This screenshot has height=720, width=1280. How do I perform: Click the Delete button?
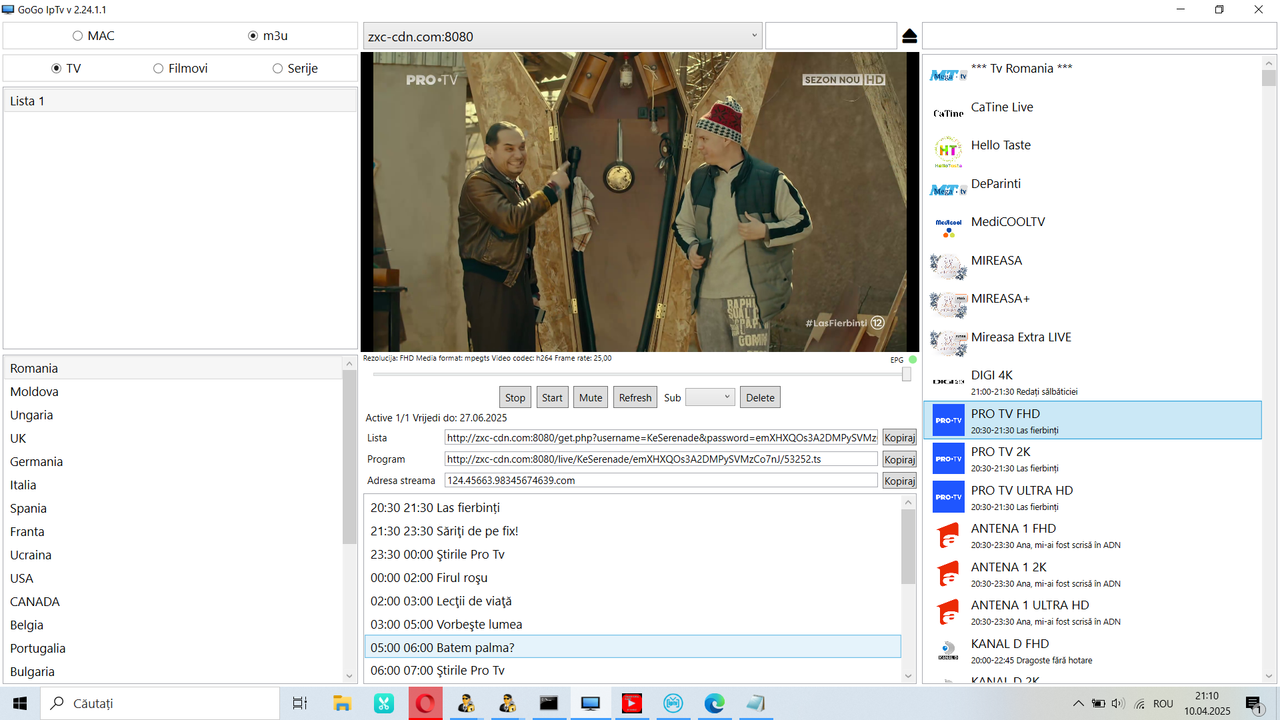(x=760, y=397)
